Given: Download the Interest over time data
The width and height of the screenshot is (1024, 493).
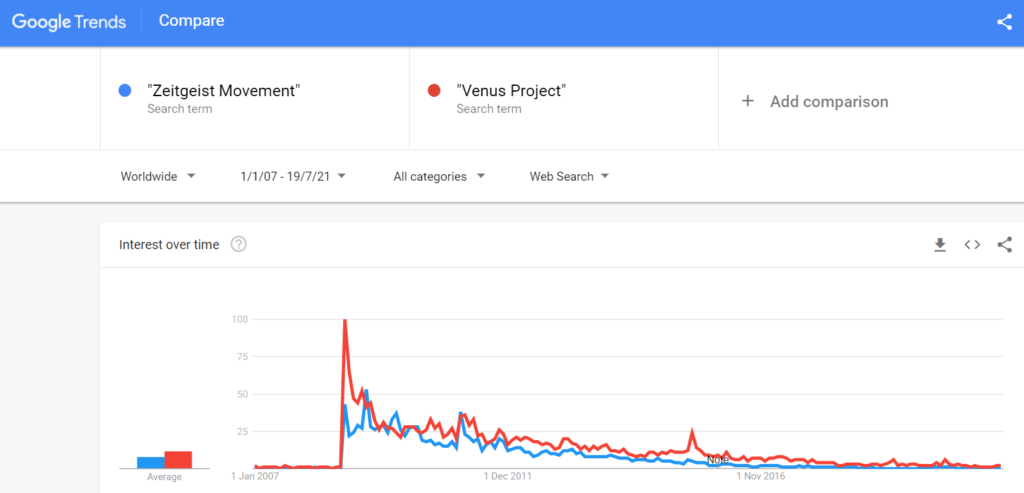Looking at the screenshot, I should coord(940,245).
